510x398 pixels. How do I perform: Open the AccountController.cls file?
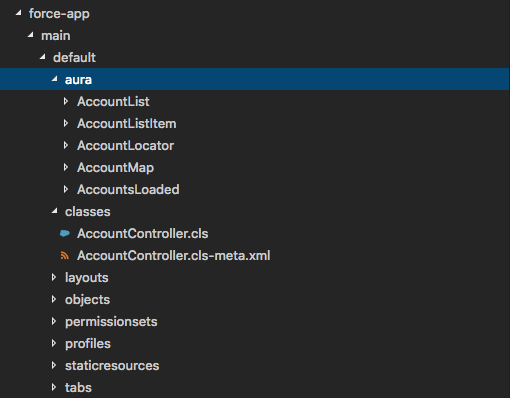(143, 233)
